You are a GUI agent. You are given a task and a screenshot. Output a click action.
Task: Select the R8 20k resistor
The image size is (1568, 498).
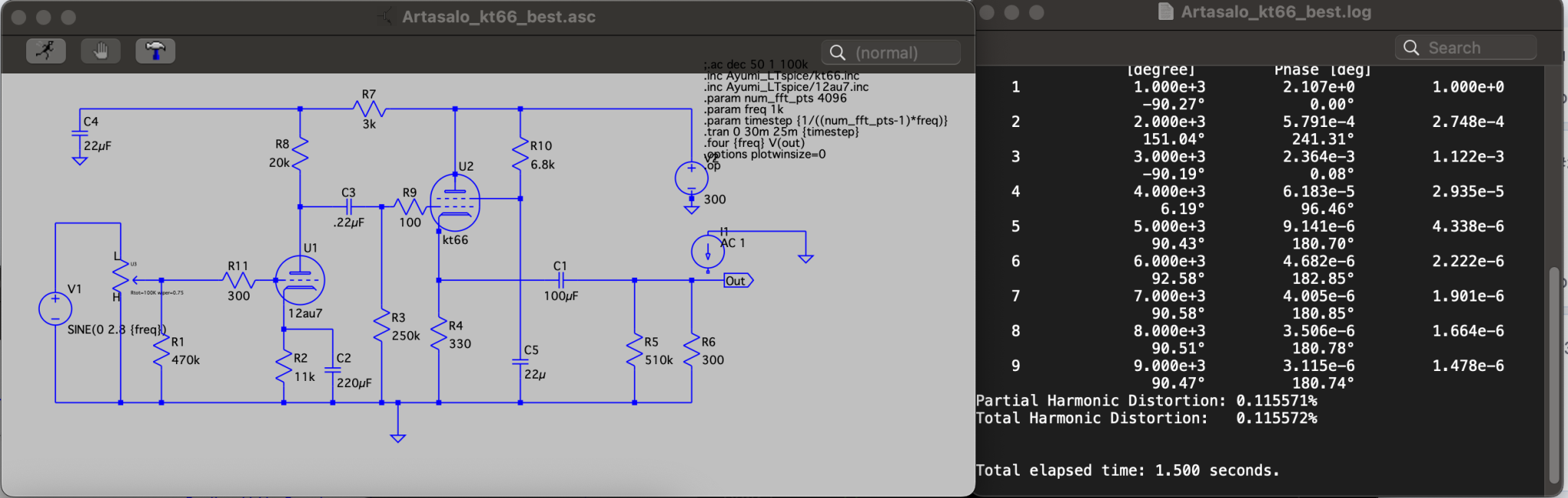point(299,154)
